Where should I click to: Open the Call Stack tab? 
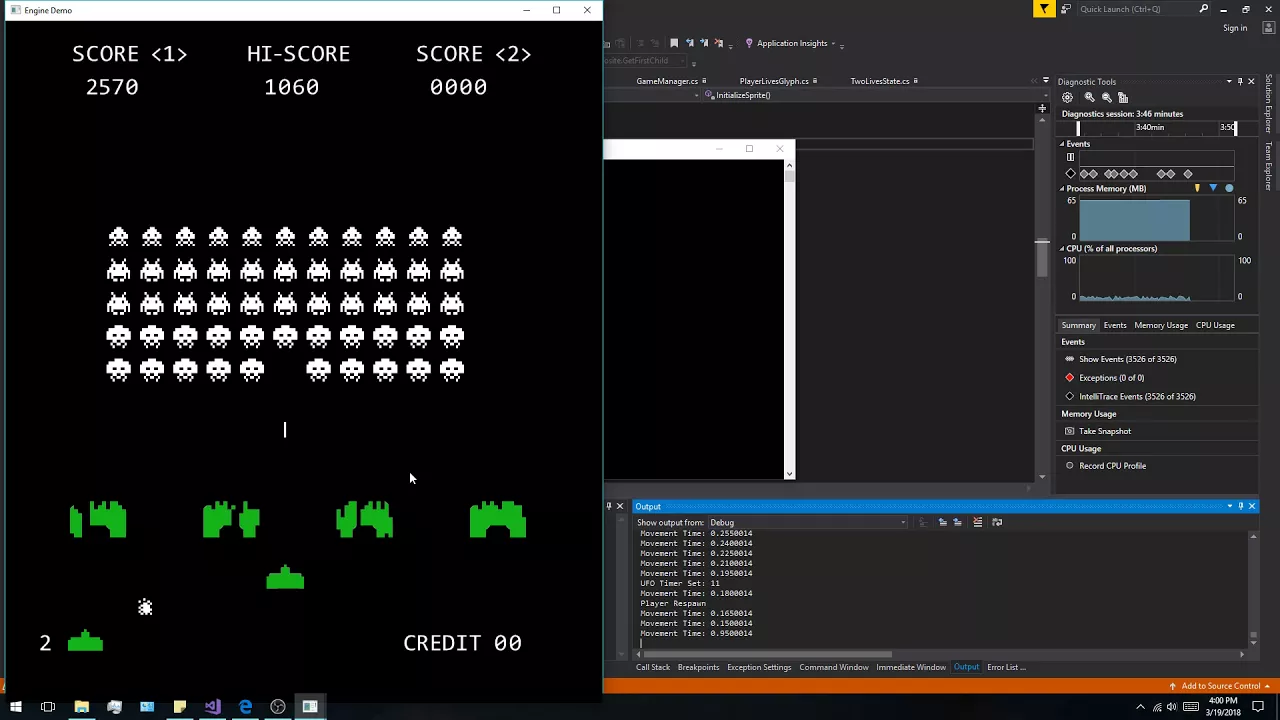pyautogui.click(x=653, y=667)
